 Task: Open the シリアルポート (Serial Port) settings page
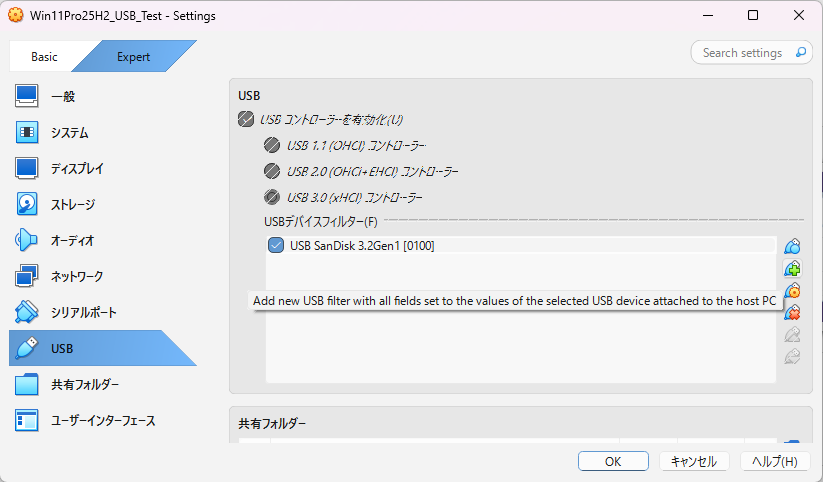82,312
